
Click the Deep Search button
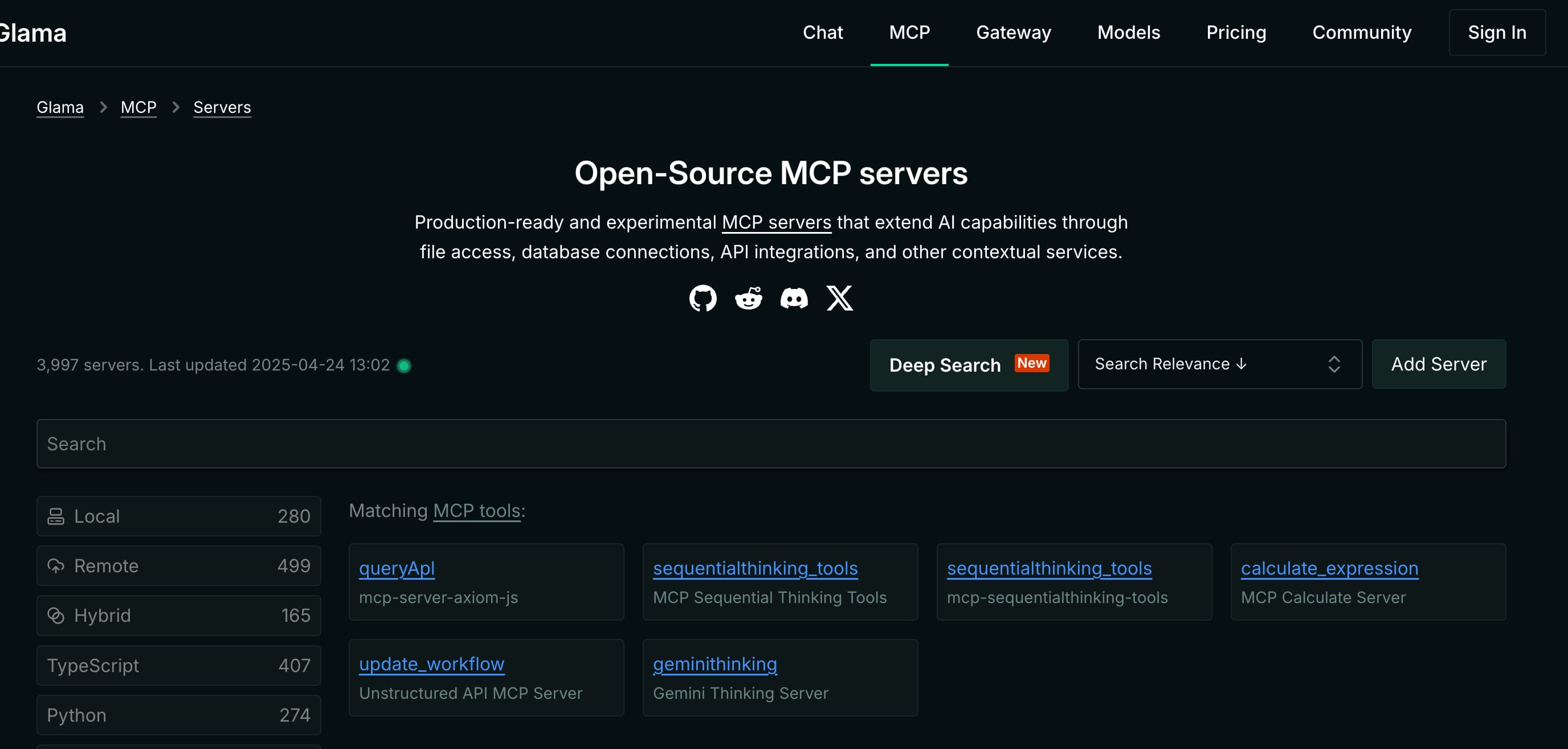[969, 365]
